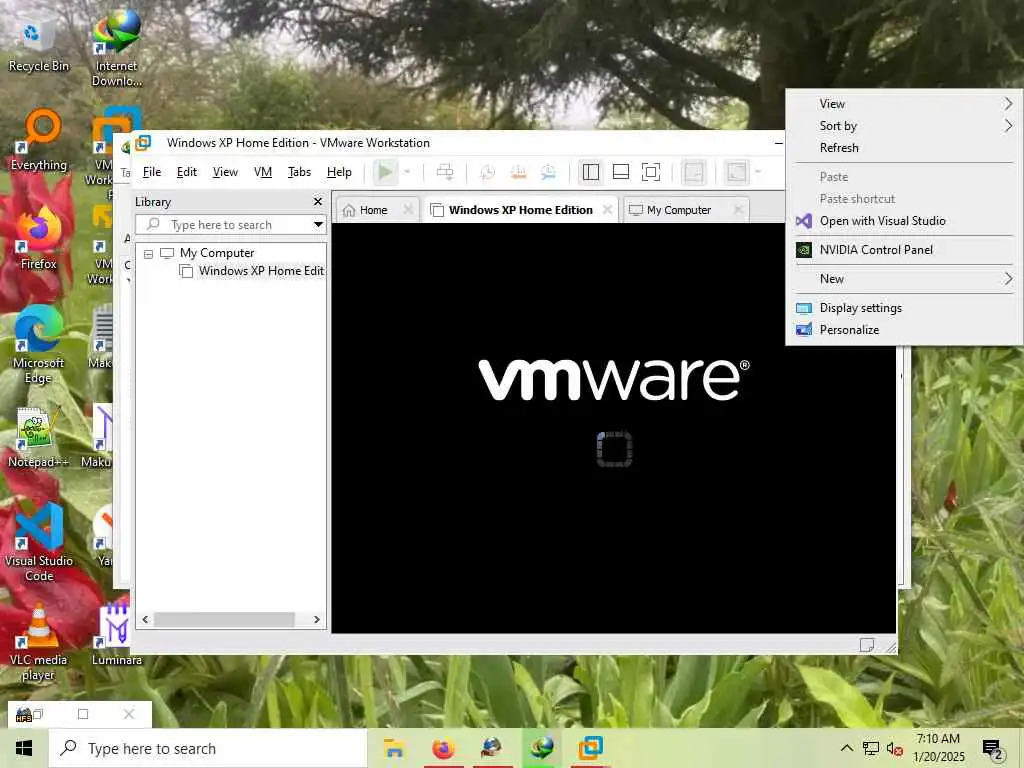The width and height of the screenshot is (1024, 768).
Task: Power on the VM with the green play button
Action: (385, 172)
